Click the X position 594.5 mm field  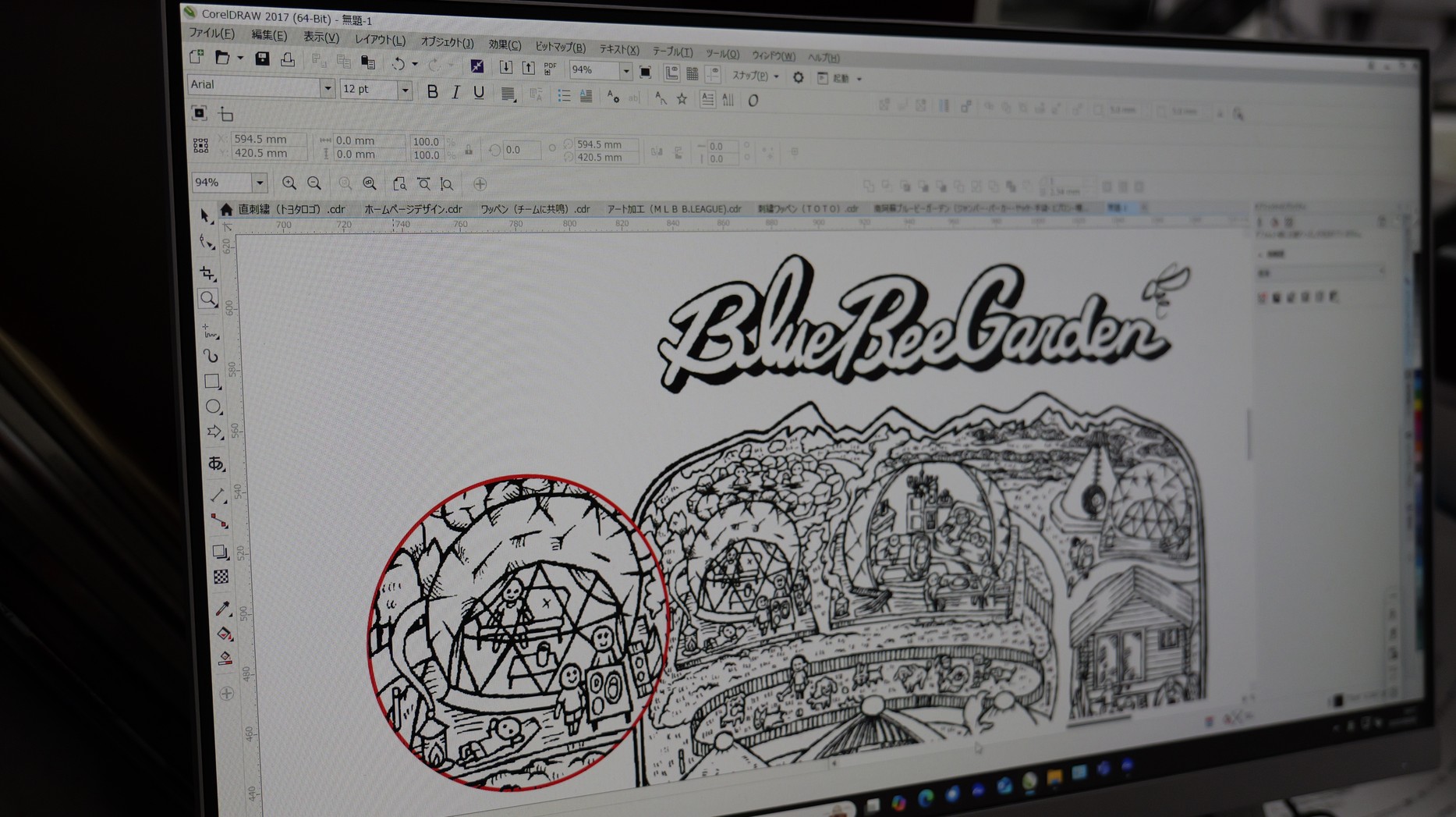coord(267,140)
